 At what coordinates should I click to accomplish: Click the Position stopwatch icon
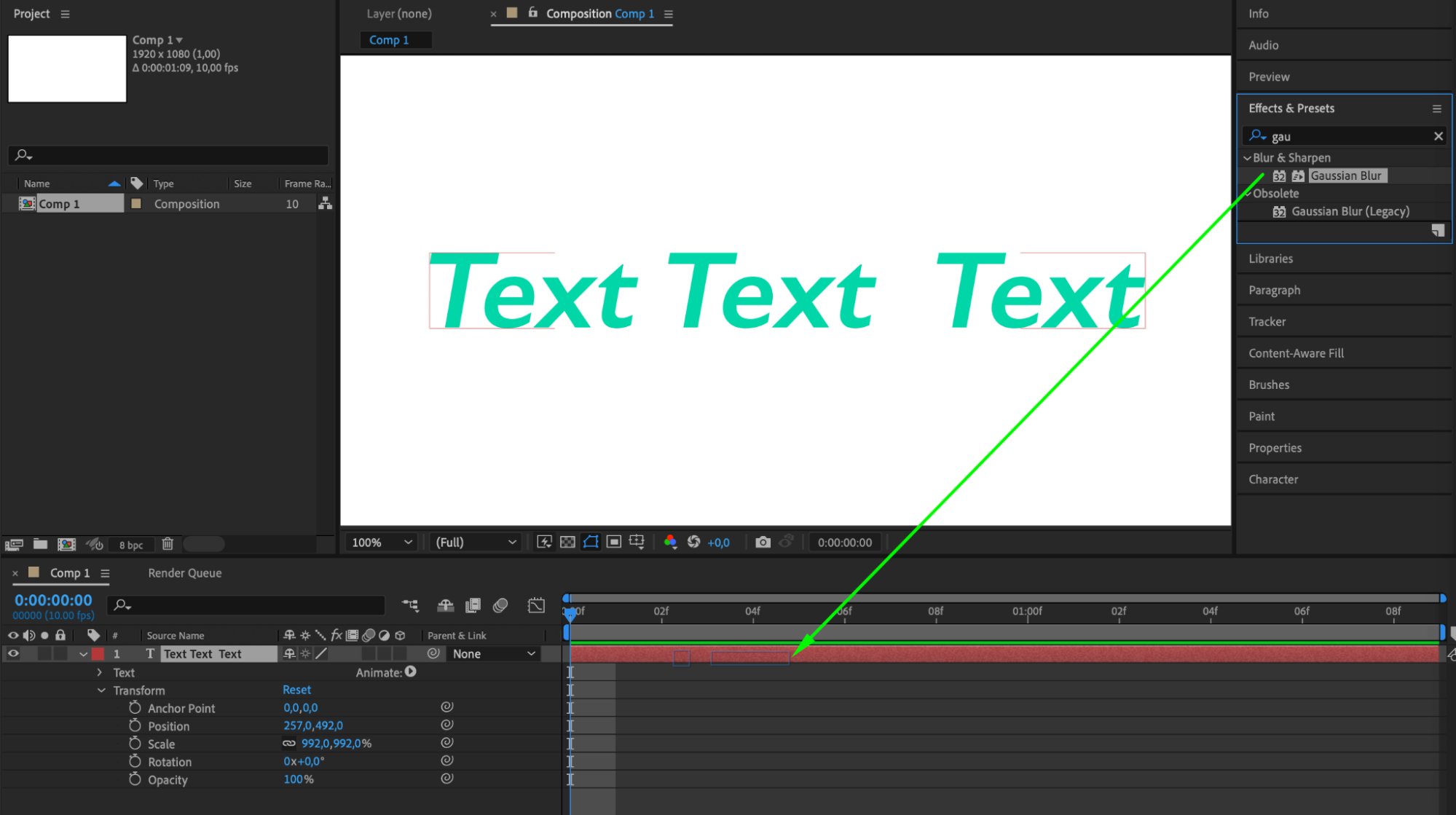coord(135,725)
